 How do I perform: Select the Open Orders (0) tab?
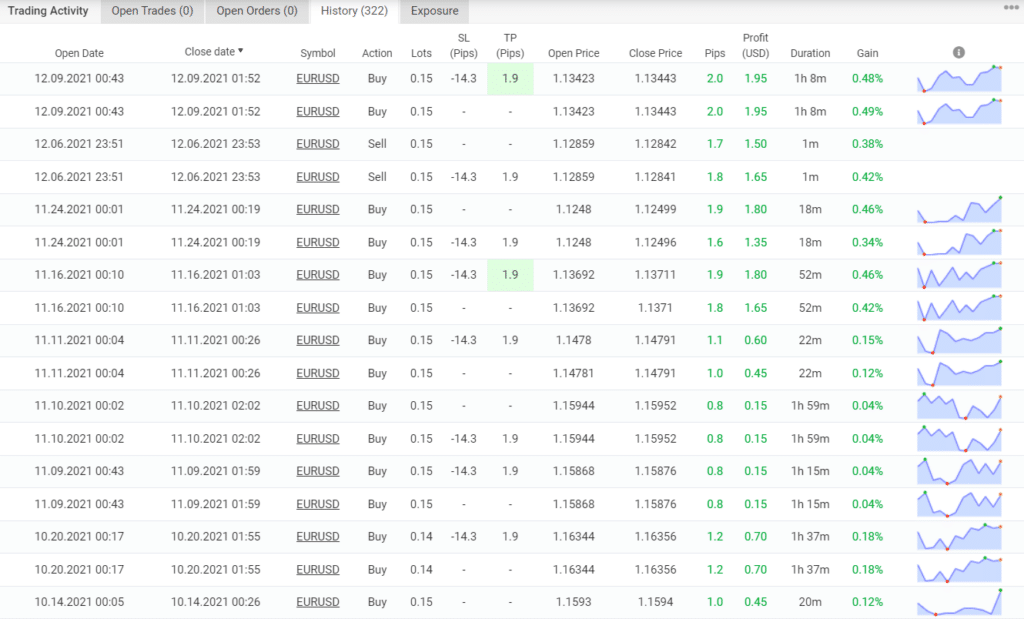click(x=257, y=11)
